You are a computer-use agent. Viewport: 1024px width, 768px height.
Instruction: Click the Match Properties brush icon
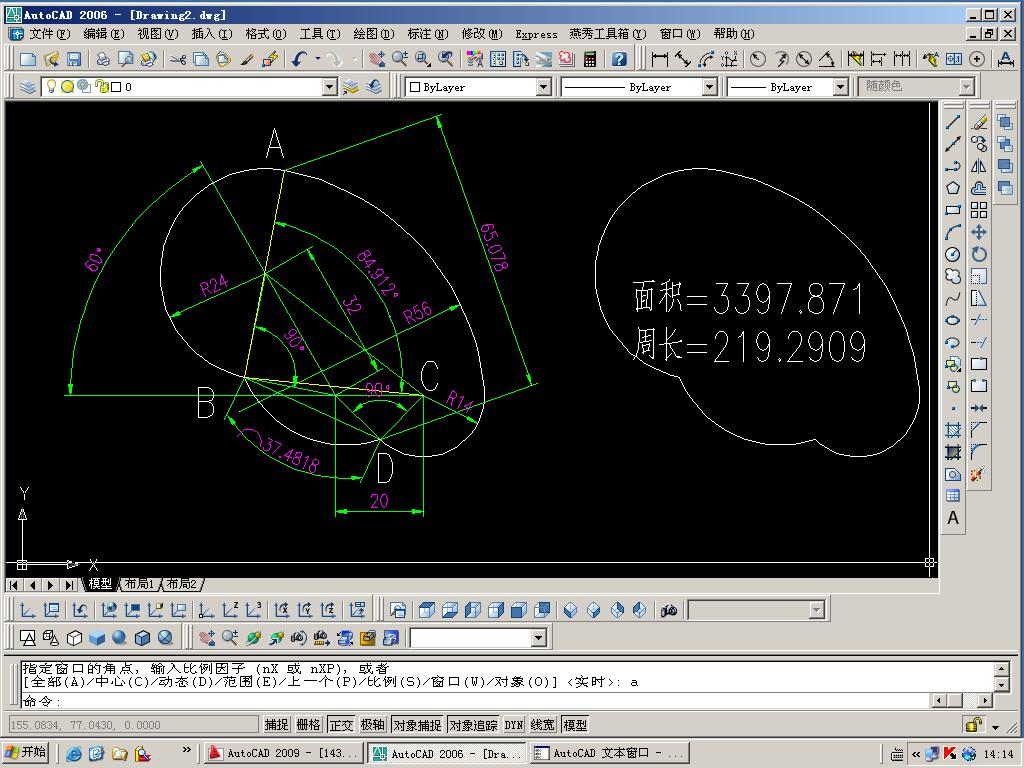coord(246,59)
